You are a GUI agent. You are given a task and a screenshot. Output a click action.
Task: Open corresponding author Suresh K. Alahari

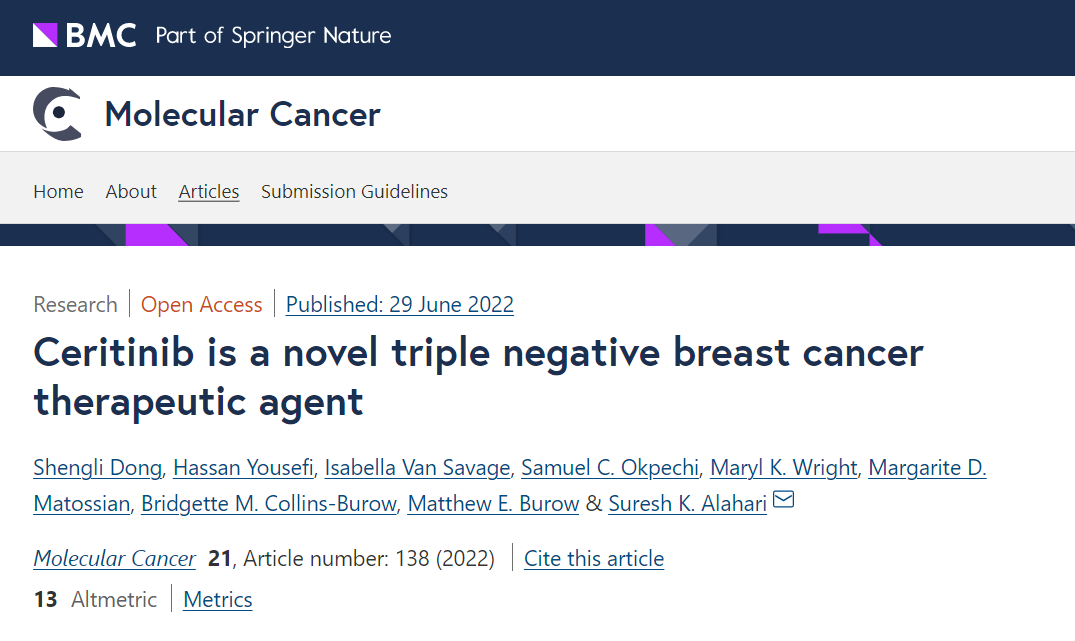pos(687,503)
